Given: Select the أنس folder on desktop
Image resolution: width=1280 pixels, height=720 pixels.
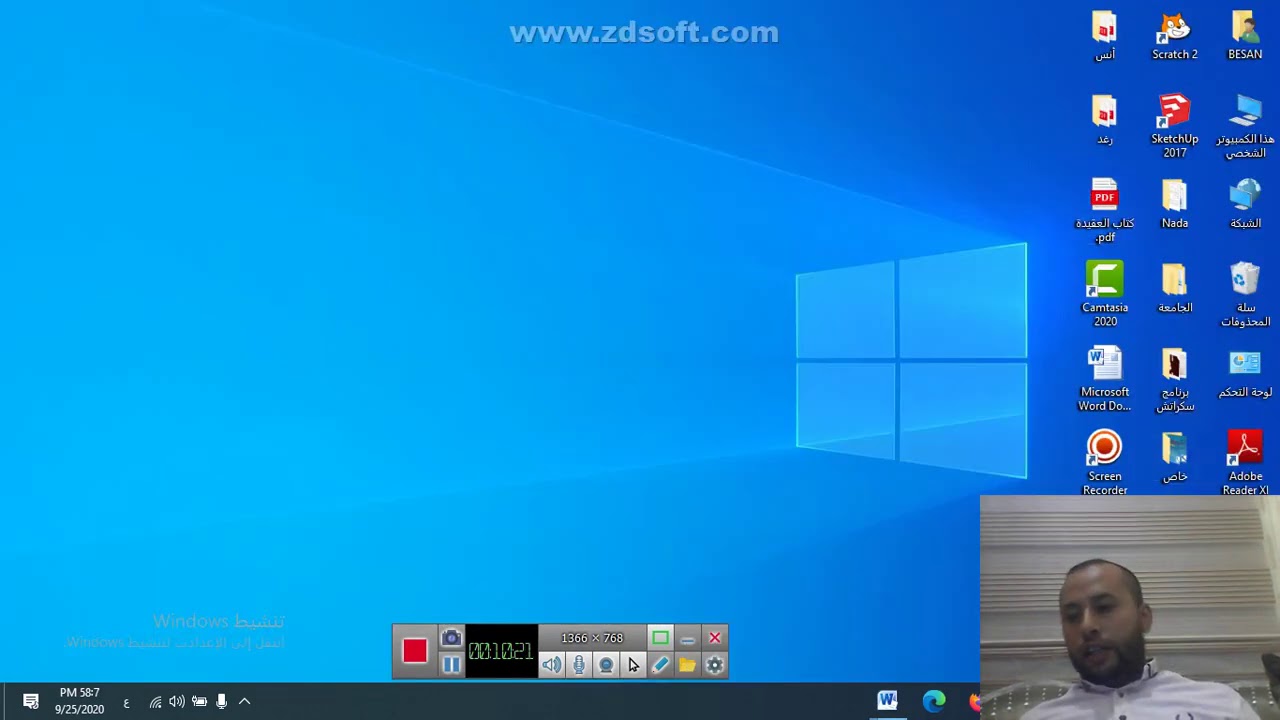Looking at the screenshot, I should [1105, 36].
